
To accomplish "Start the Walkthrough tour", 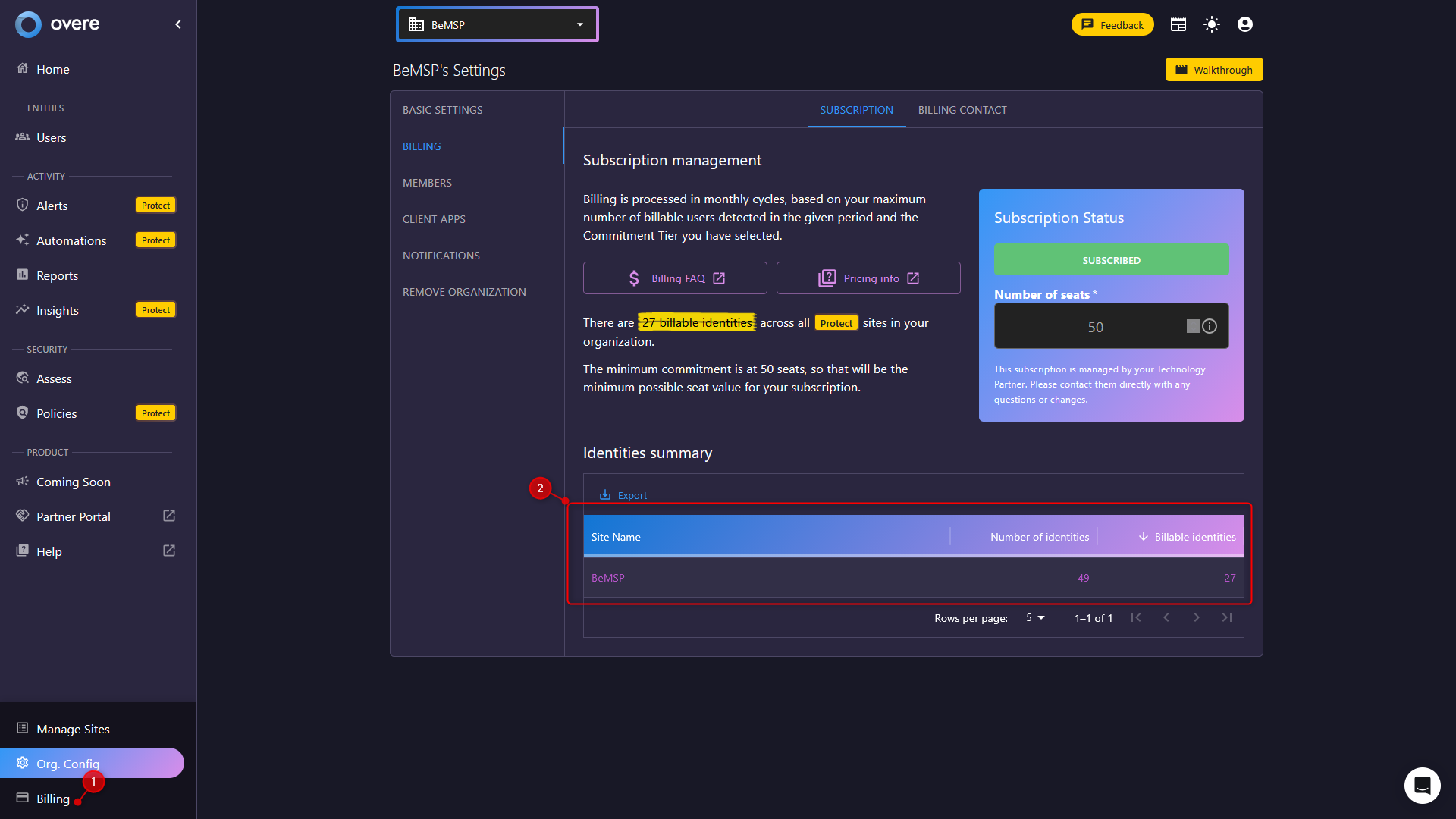I will coord(1213,70).
